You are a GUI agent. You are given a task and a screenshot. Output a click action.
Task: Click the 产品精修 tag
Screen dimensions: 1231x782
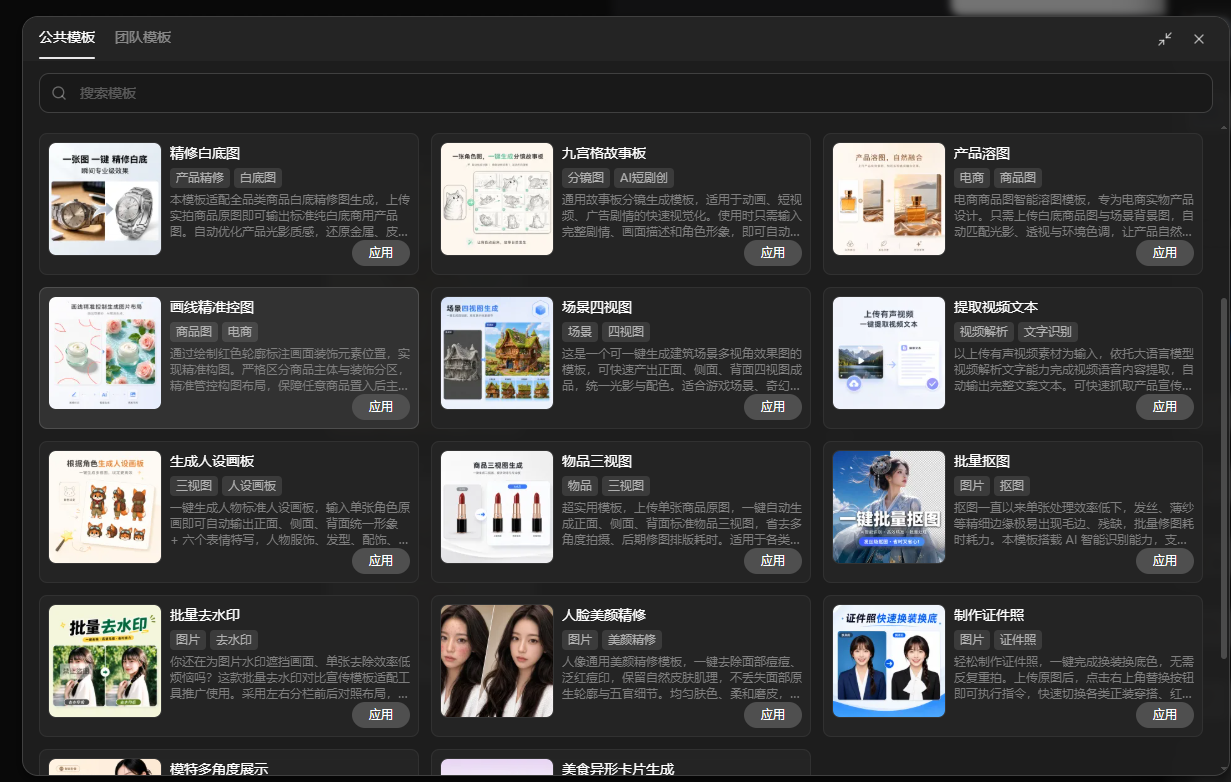pos(200,178)
